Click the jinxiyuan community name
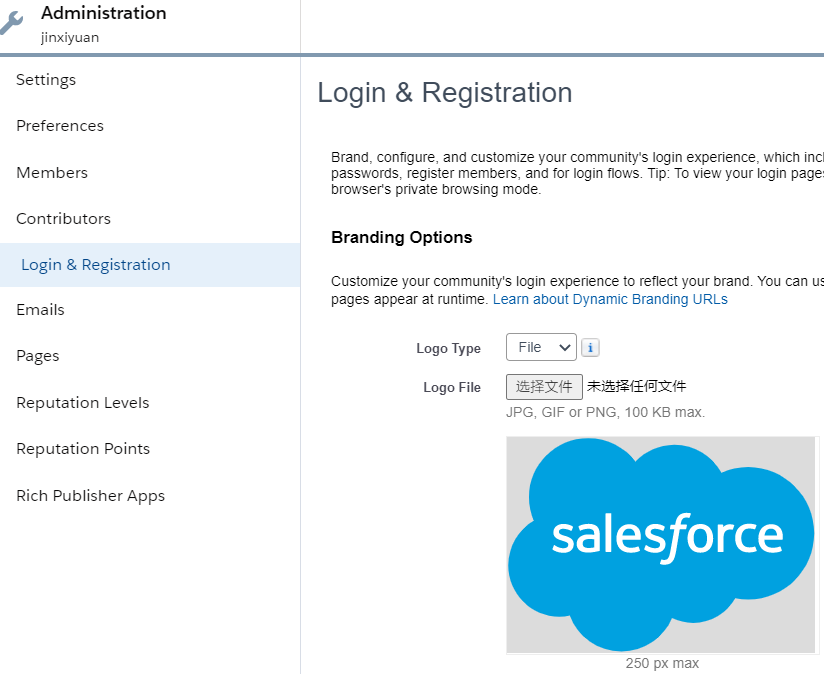The image size is (824, 674). click(70, 38)
